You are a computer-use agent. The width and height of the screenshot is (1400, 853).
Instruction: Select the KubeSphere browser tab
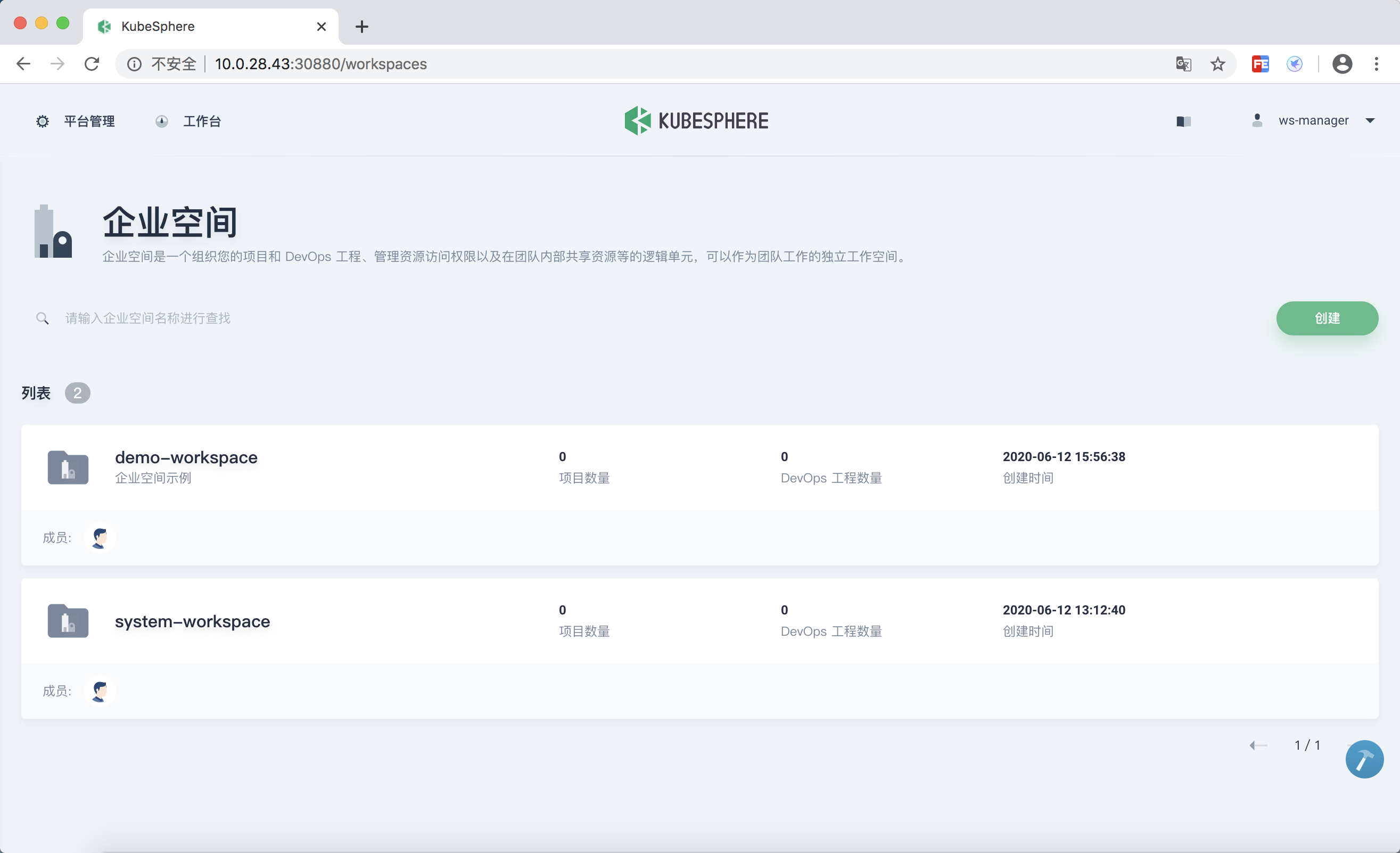[210, 26]
